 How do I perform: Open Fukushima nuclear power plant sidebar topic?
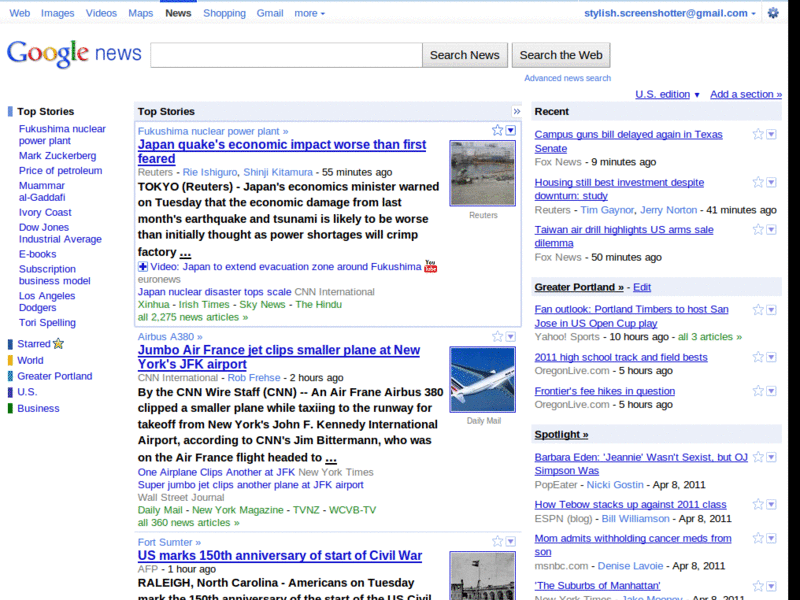click(62, 135)
